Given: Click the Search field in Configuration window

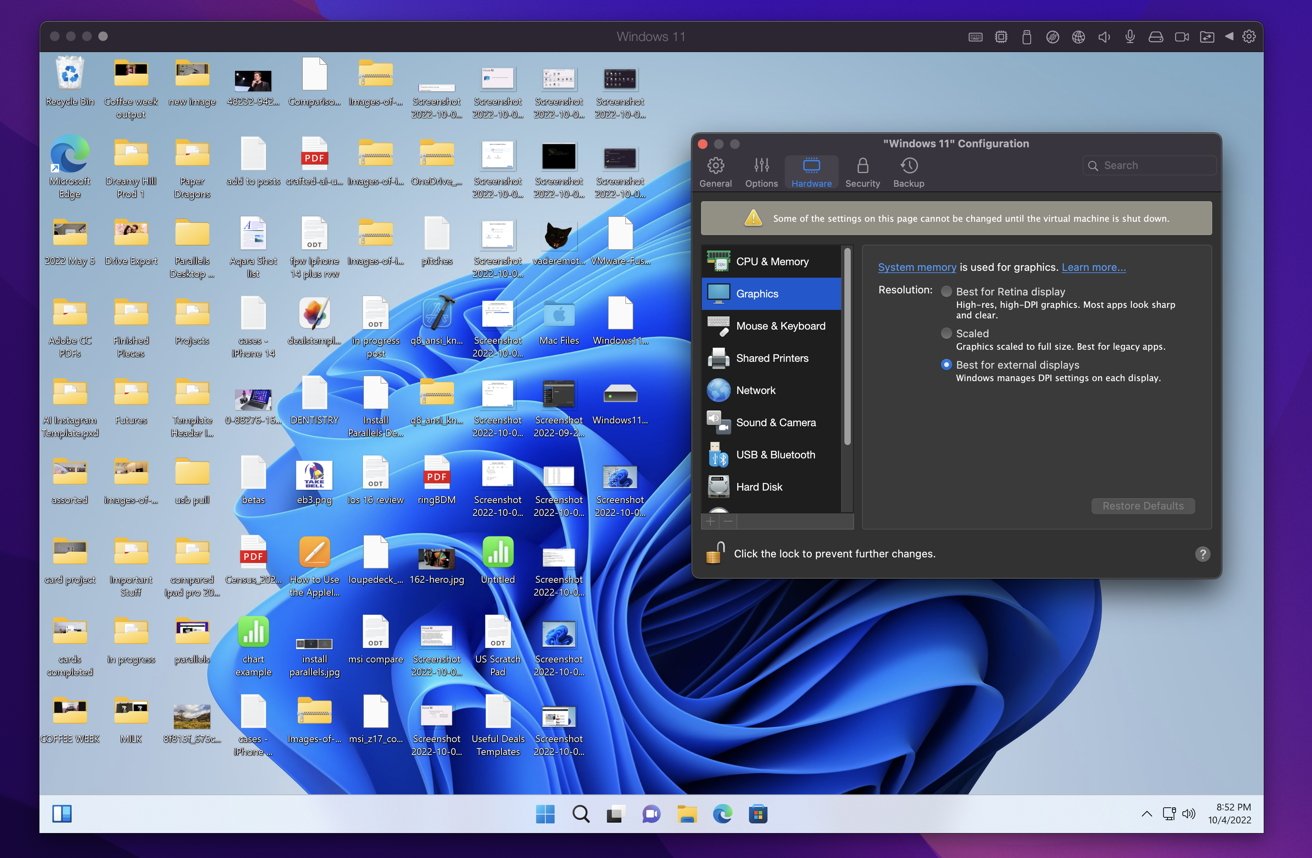Looking at the screenshot, I should point(1149,165).
